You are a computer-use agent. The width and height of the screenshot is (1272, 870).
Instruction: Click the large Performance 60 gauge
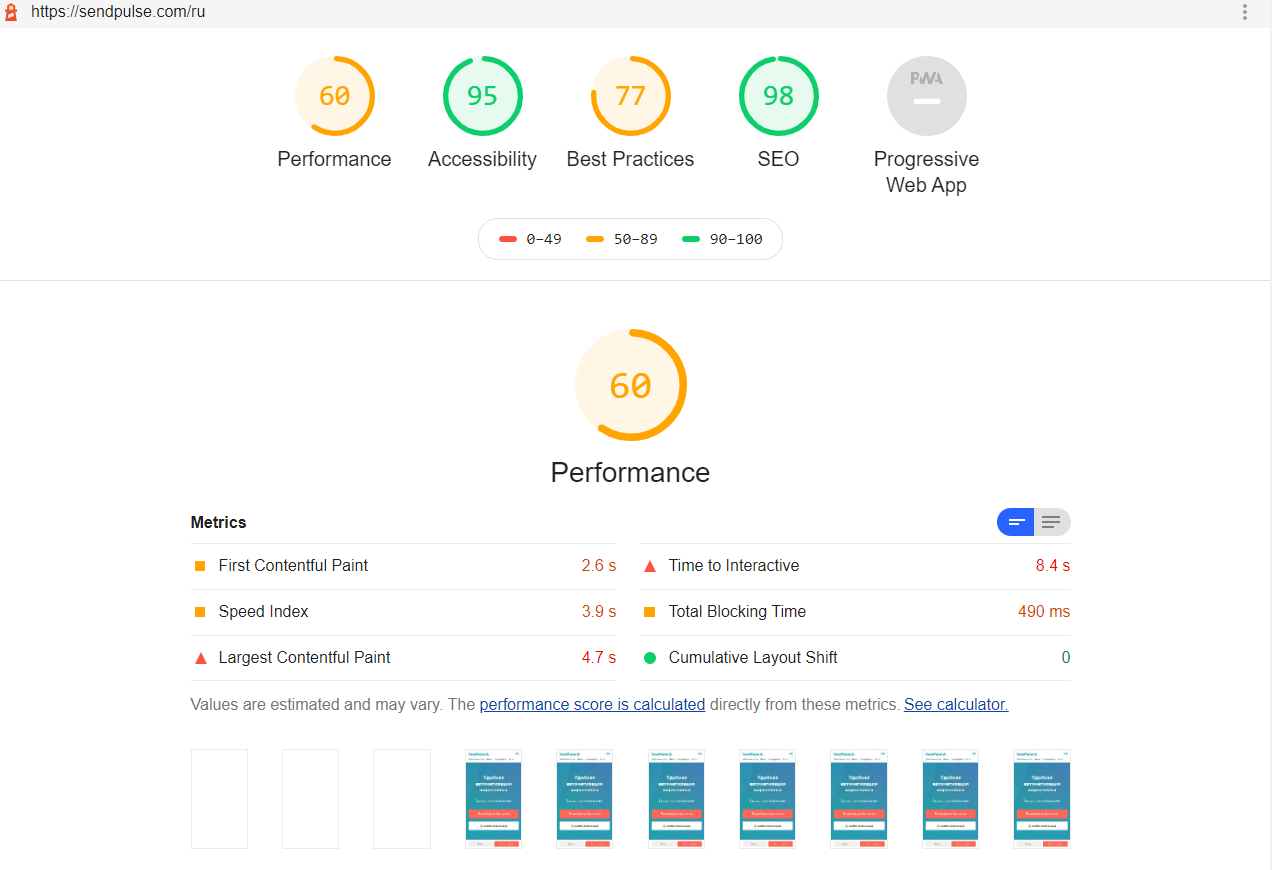click(x=630, y=385)
